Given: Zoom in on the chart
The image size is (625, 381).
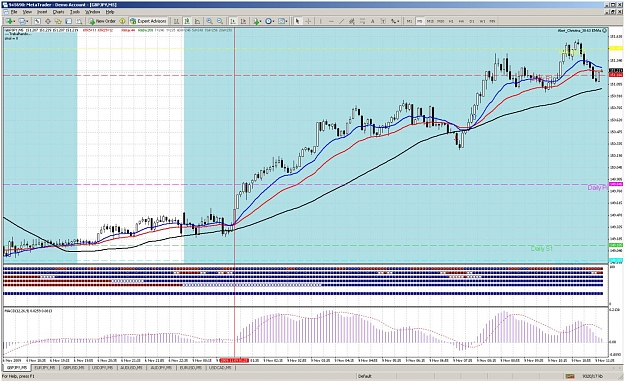Looking at the screenshot, I should click(x=209, y=21).
